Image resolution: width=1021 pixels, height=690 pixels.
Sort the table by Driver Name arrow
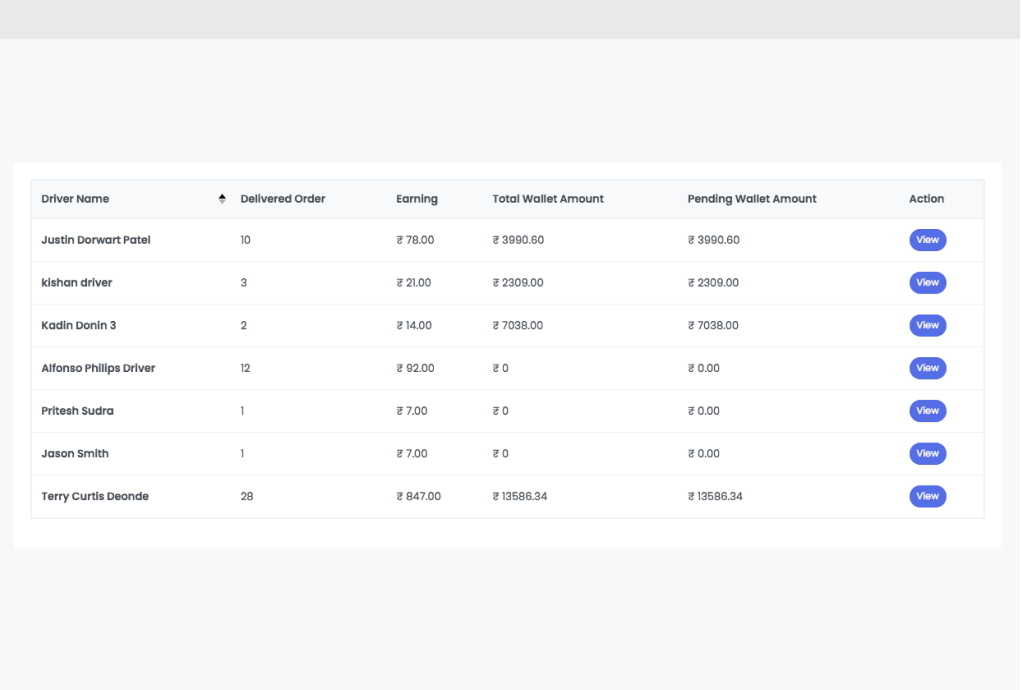(222, 199)
